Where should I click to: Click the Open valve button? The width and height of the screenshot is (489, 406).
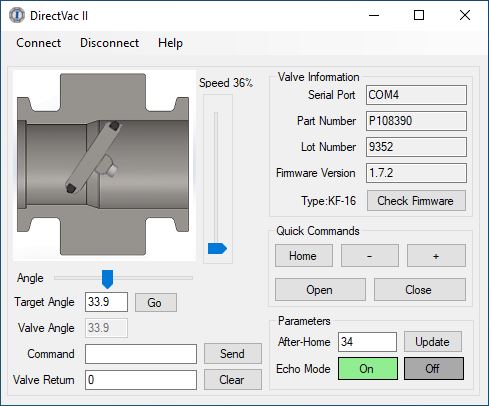click(320, 290)
